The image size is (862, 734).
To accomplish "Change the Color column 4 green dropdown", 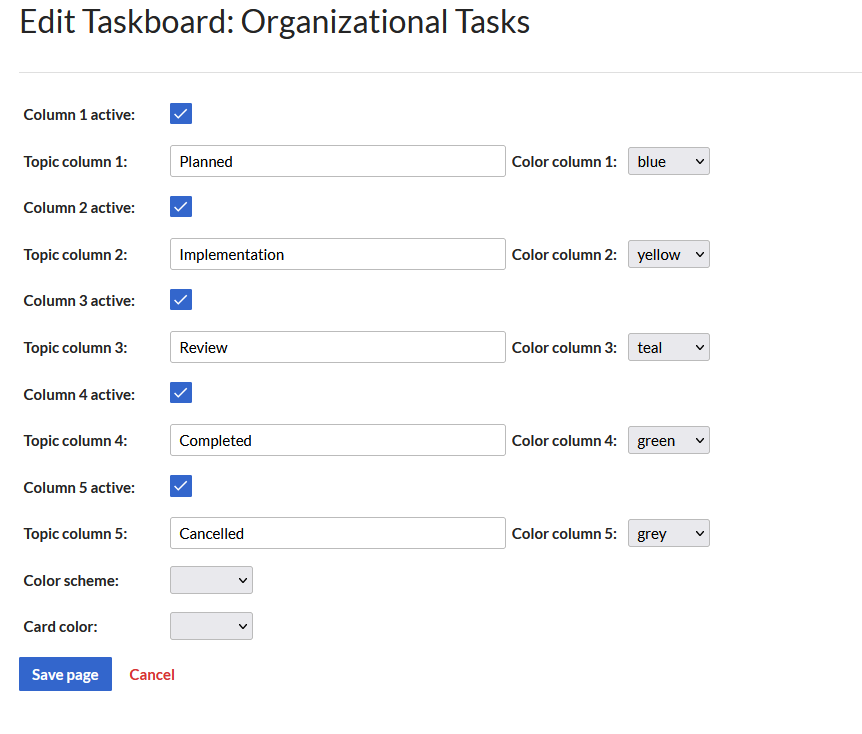I will (668, 440).
